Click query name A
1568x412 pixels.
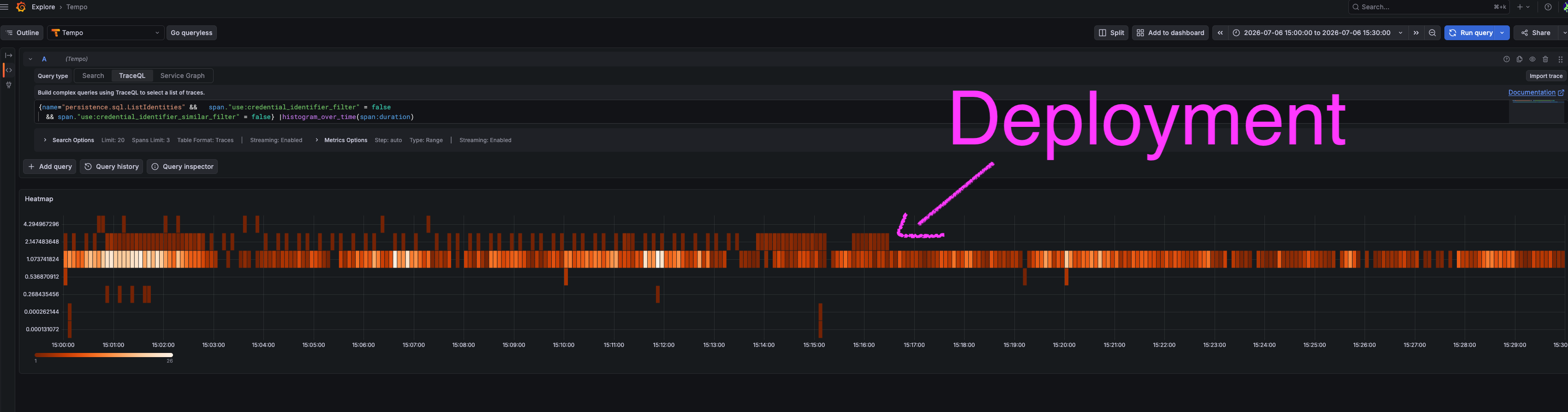coord(44,59)
